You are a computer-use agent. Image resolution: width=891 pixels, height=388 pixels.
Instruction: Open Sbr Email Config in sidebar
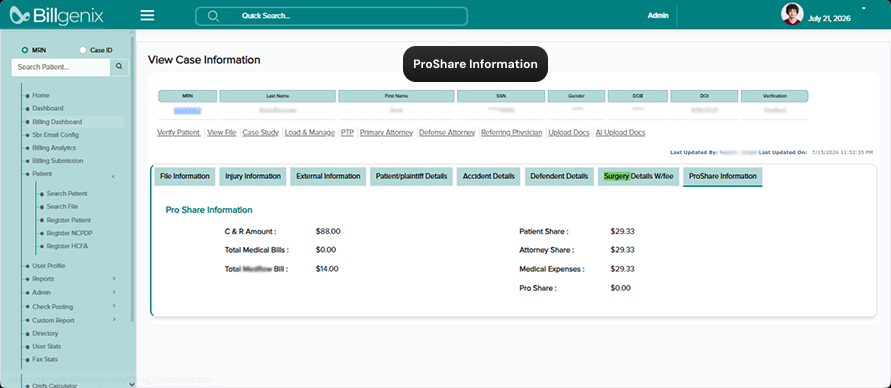pyautogui.click(x=56, y=135)
